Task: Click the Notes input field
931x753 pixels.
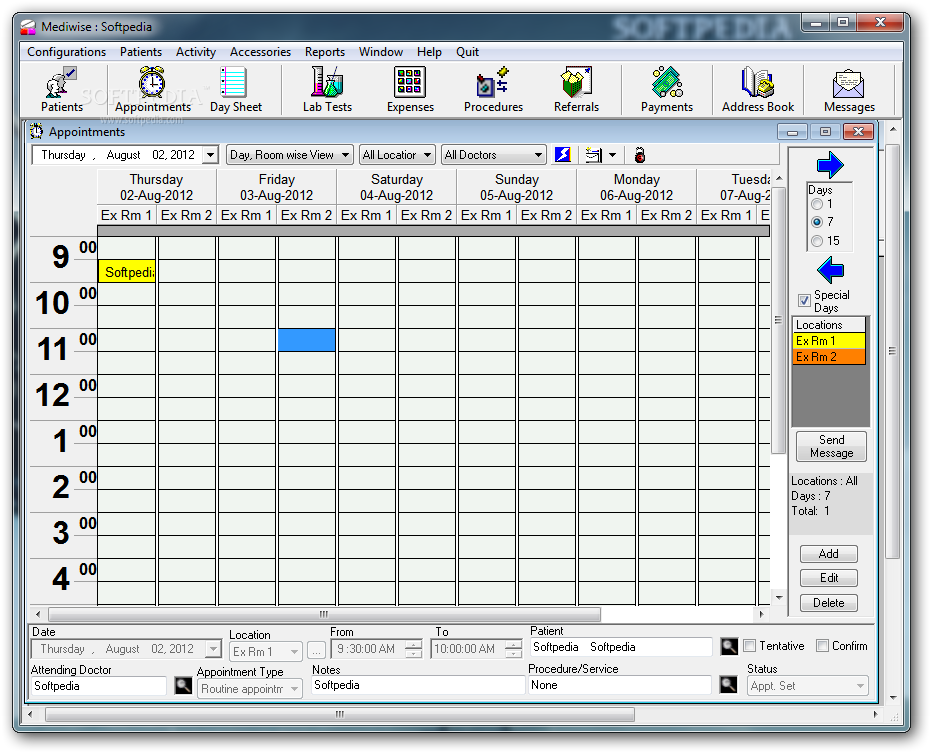Action: coord(417,685)
